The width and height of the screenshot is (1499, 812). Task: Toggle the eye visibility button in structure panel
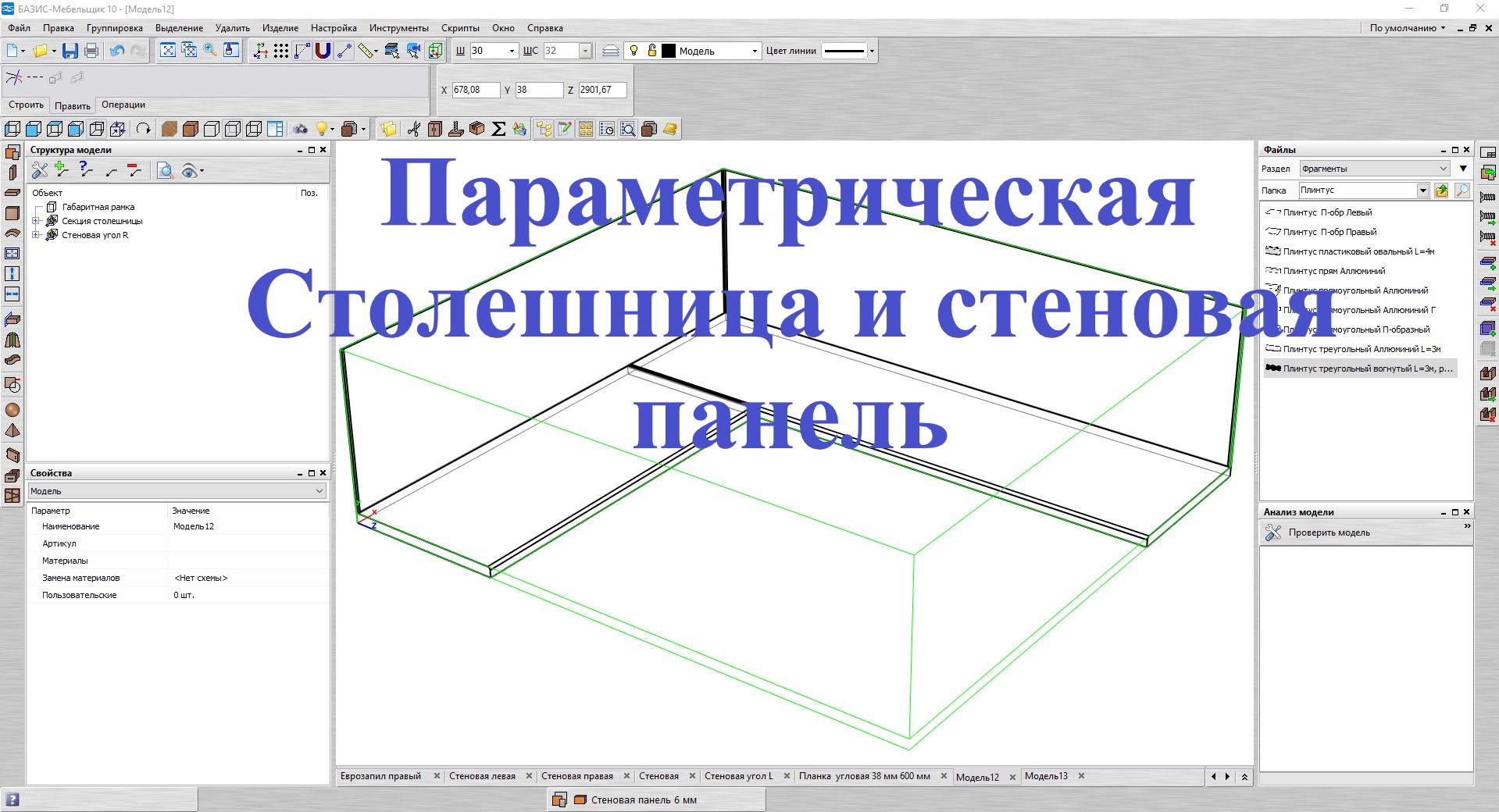coord(189,170)
